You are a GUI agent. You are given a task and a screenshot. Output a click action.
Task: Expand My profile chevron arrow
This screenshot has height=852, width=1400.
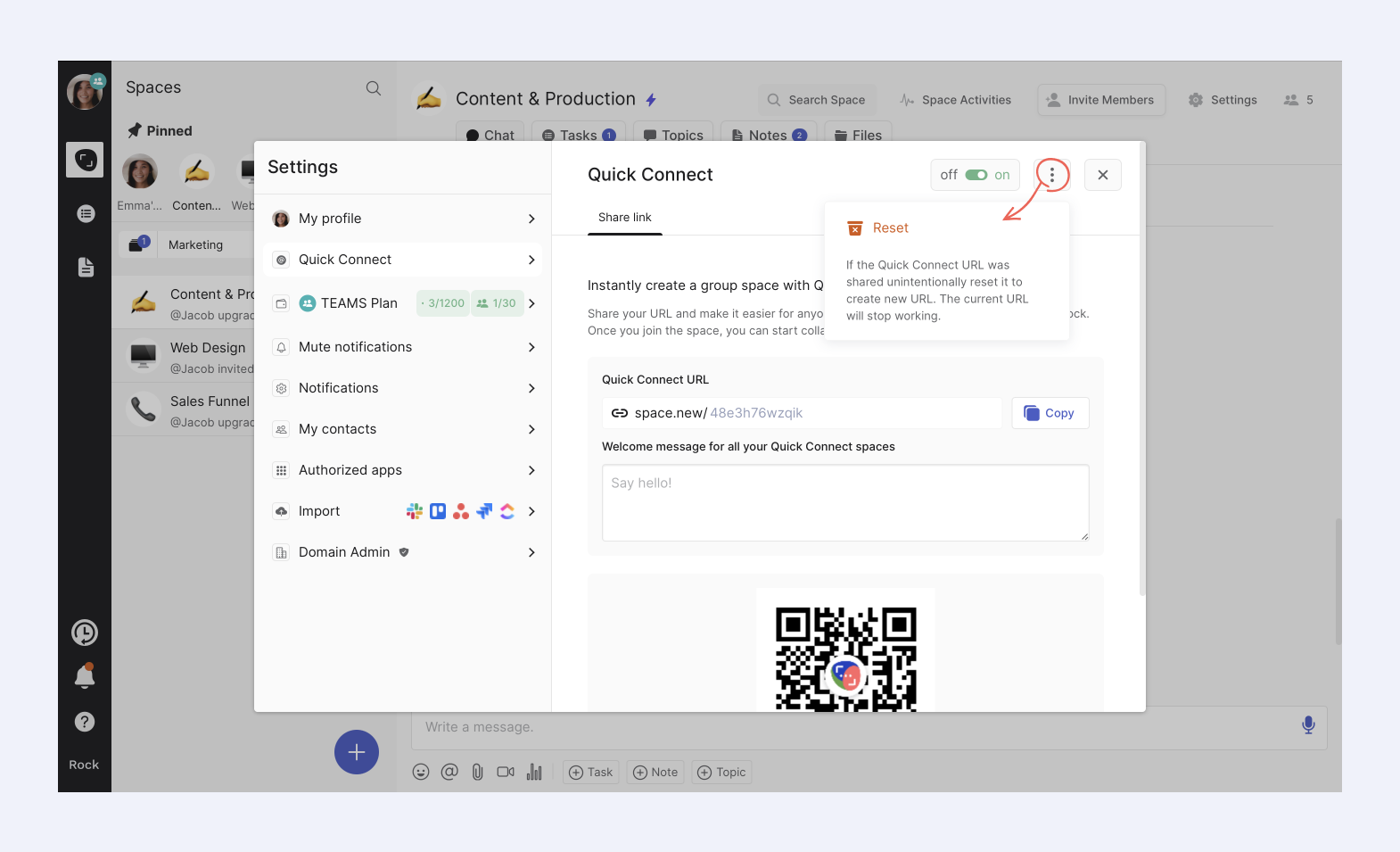pos(531,219)
